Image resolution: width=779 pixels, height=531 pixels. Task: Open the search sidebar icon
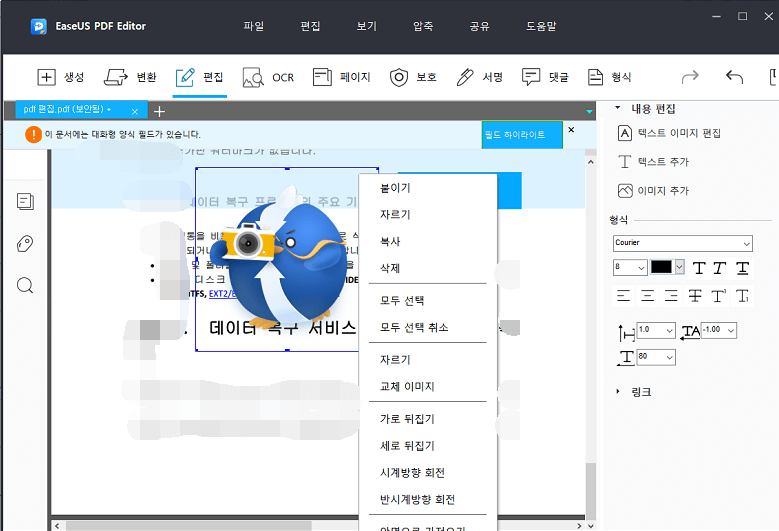point(25,286)
